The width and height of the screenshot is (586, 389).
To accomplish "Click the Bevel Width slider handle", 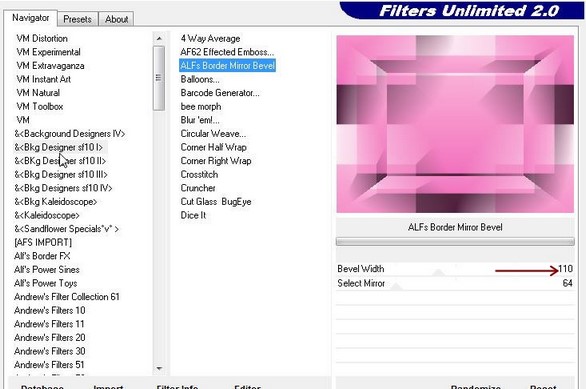I will (438, 272).
